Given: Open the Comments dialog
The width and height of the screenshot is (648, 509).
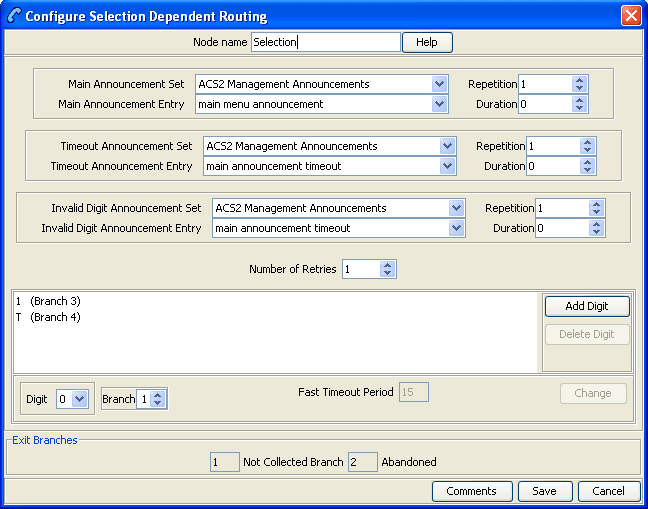Looking at the screenshot, I should coord(471,491).
